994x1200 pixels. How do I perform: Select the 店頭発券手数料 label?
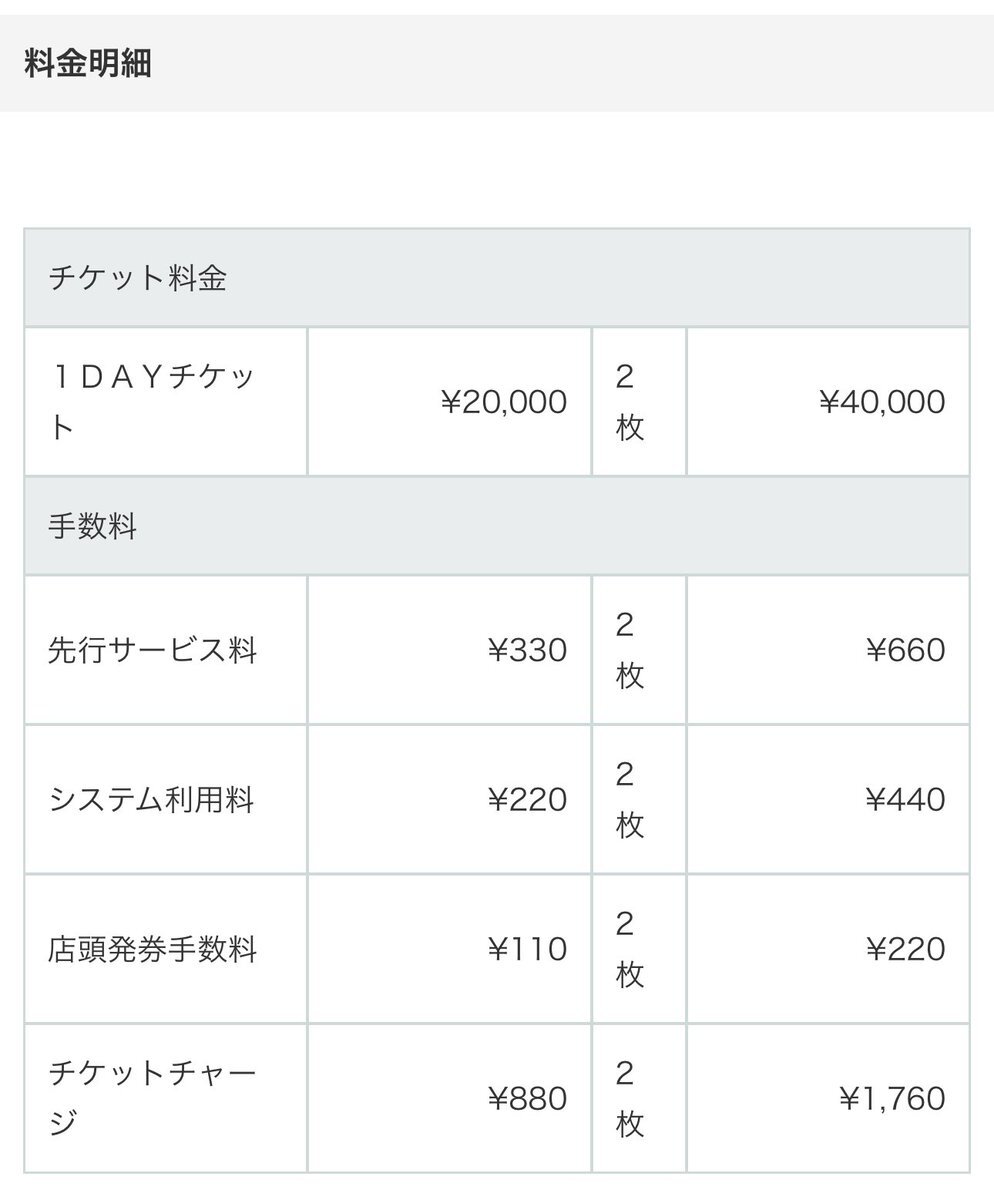click(153, 949)
